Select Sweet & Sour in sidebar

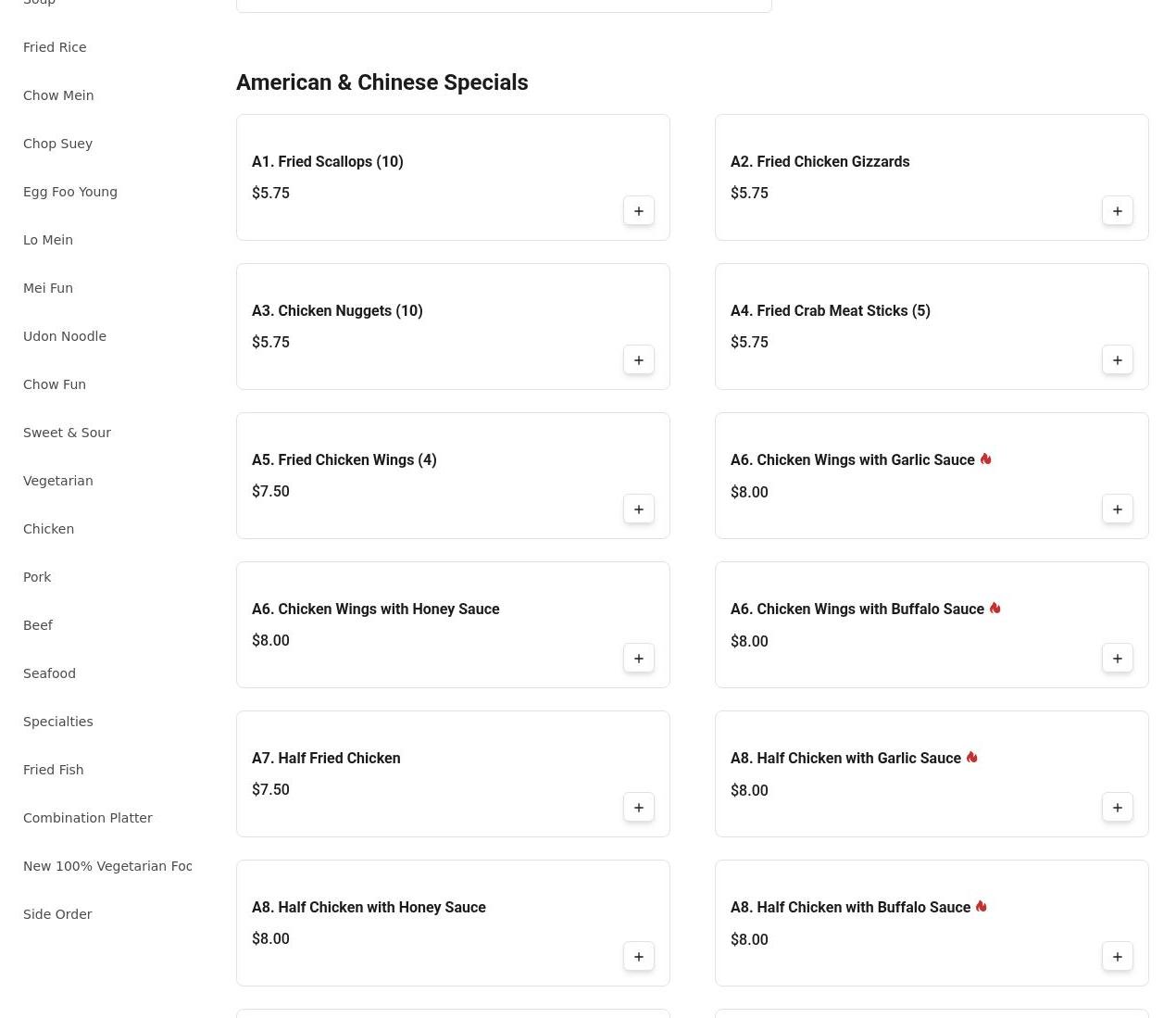pyautogui.click(x=67, y=433)
